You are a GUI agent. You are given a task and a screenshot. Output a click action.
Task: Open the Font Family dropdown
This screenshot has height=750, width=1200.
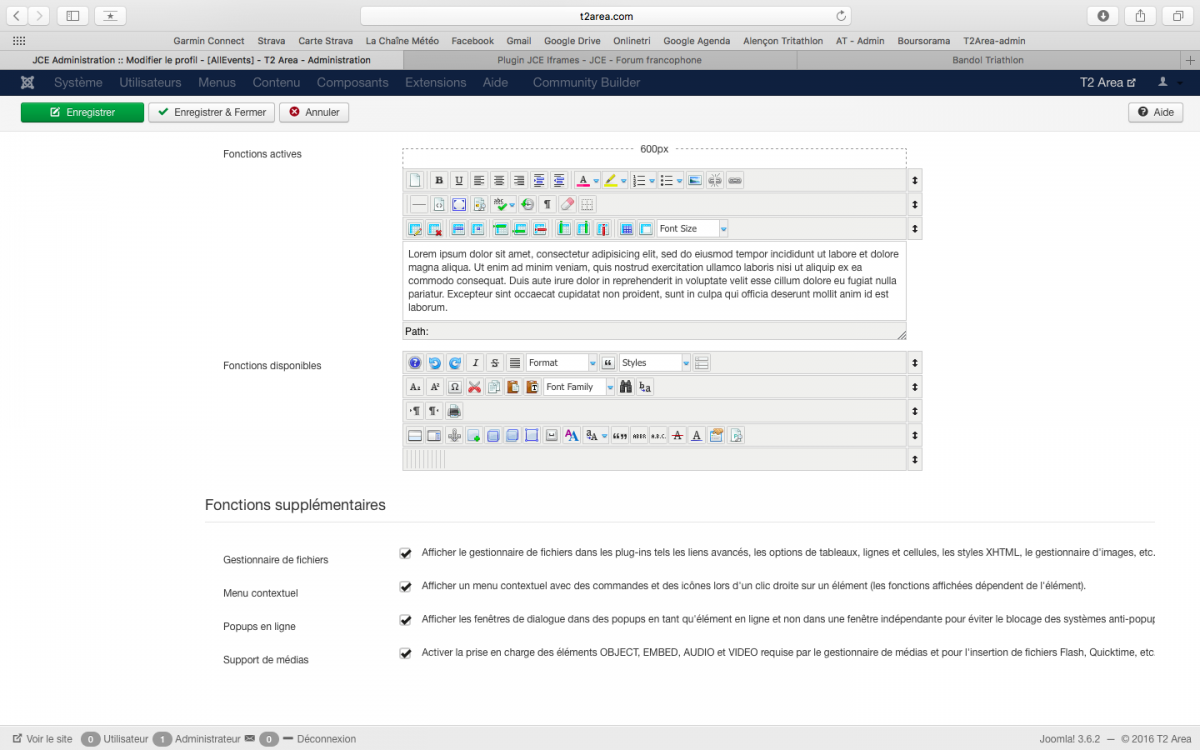coord(579,387)
